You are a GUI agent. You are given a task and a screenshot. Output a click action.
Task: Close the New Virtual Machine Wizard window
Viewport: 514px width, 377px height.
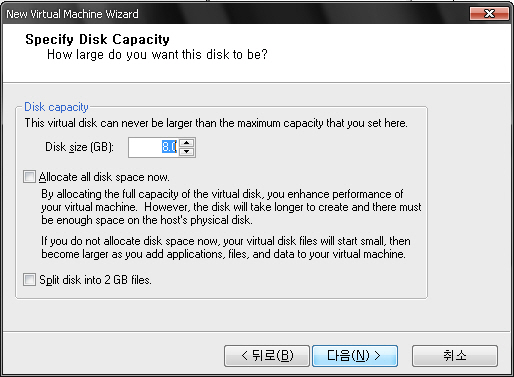(489, 14)
